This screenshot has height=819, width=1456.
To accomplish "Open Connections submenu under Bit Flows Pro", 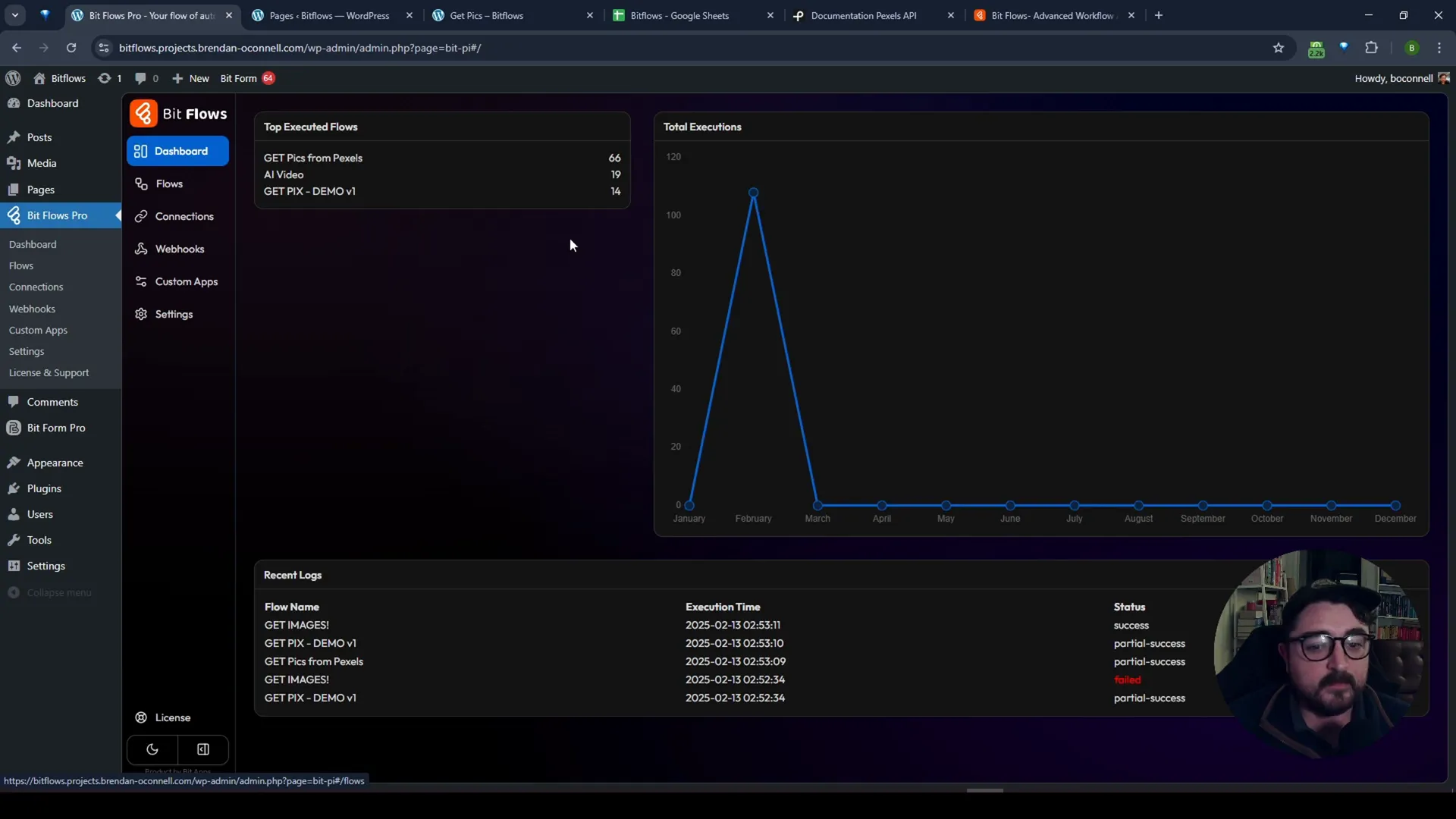I will pos(36,287).
